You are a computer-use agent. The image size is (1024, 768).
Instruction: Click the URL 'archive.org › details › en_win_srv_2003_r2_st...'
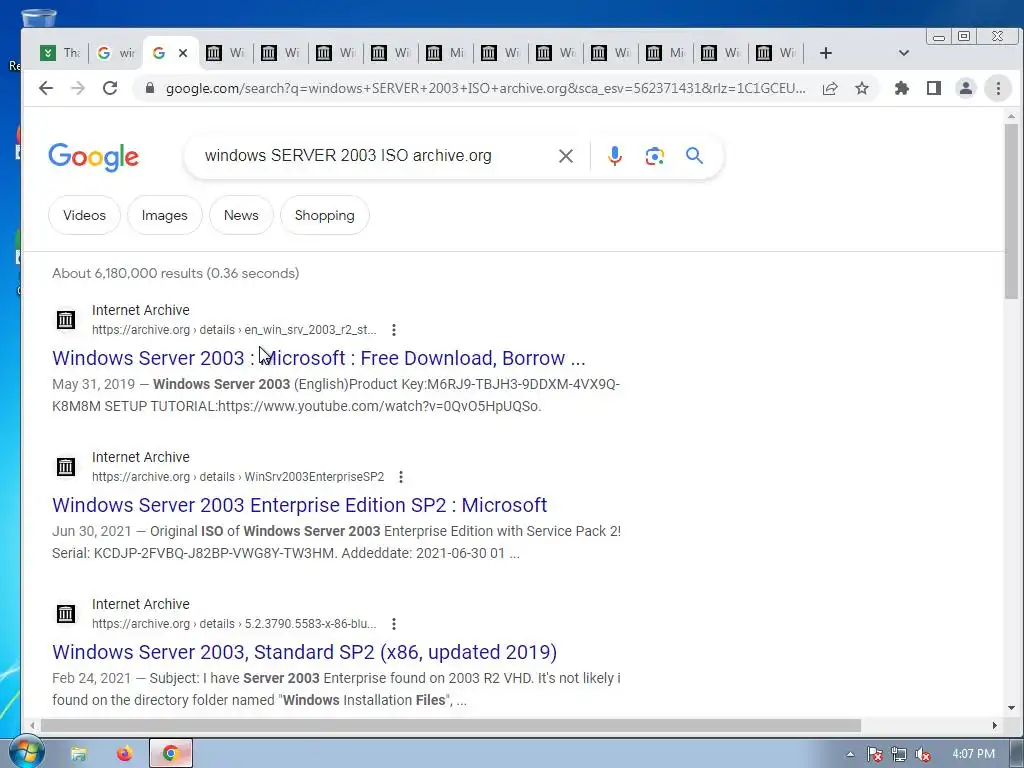(234, 330)
